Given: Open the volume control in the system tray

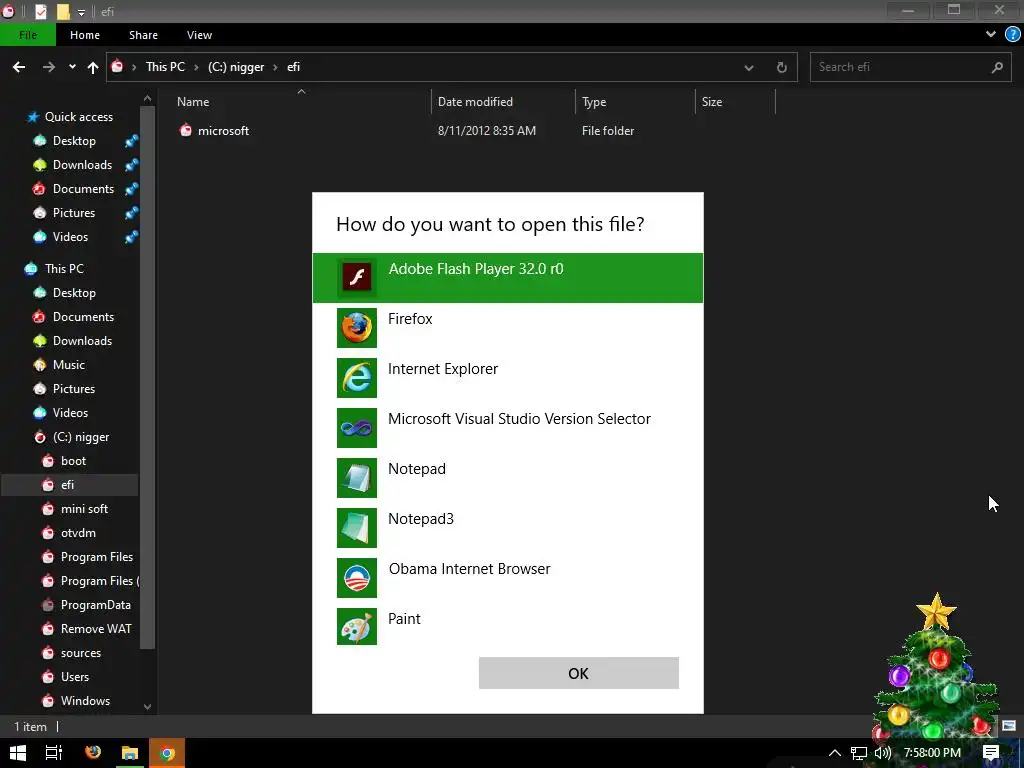Looking at the screenshot, I should pos(882,753).
